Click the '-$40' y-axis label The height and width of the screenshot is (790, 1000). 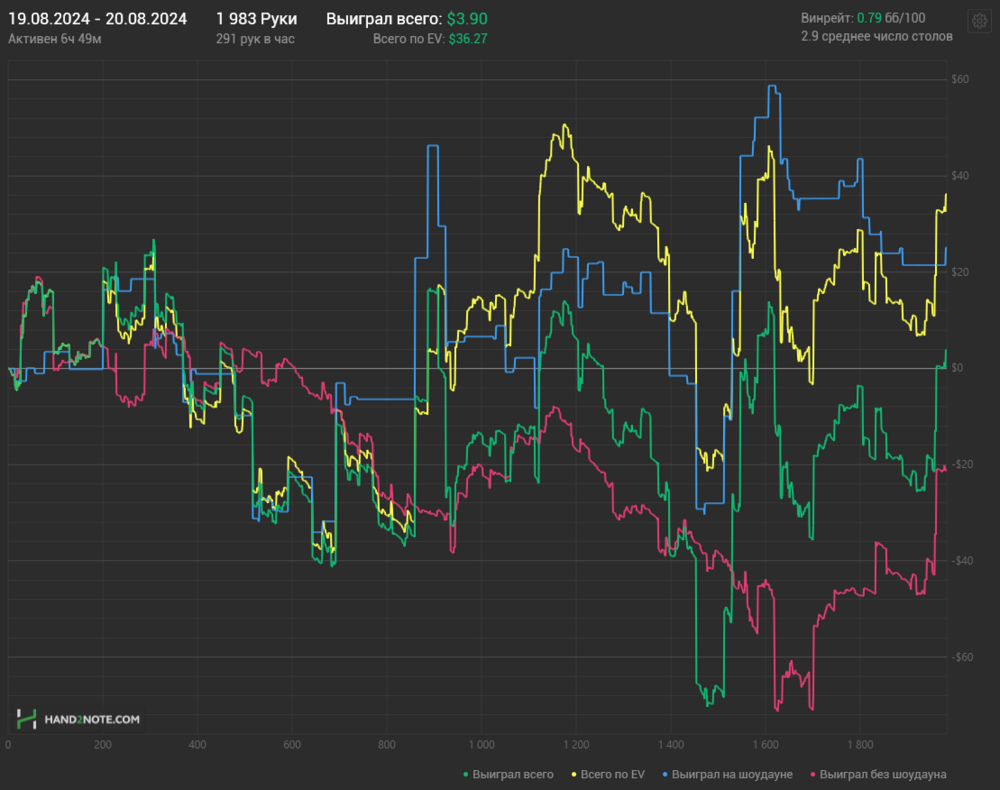click(x=962, y=560)
